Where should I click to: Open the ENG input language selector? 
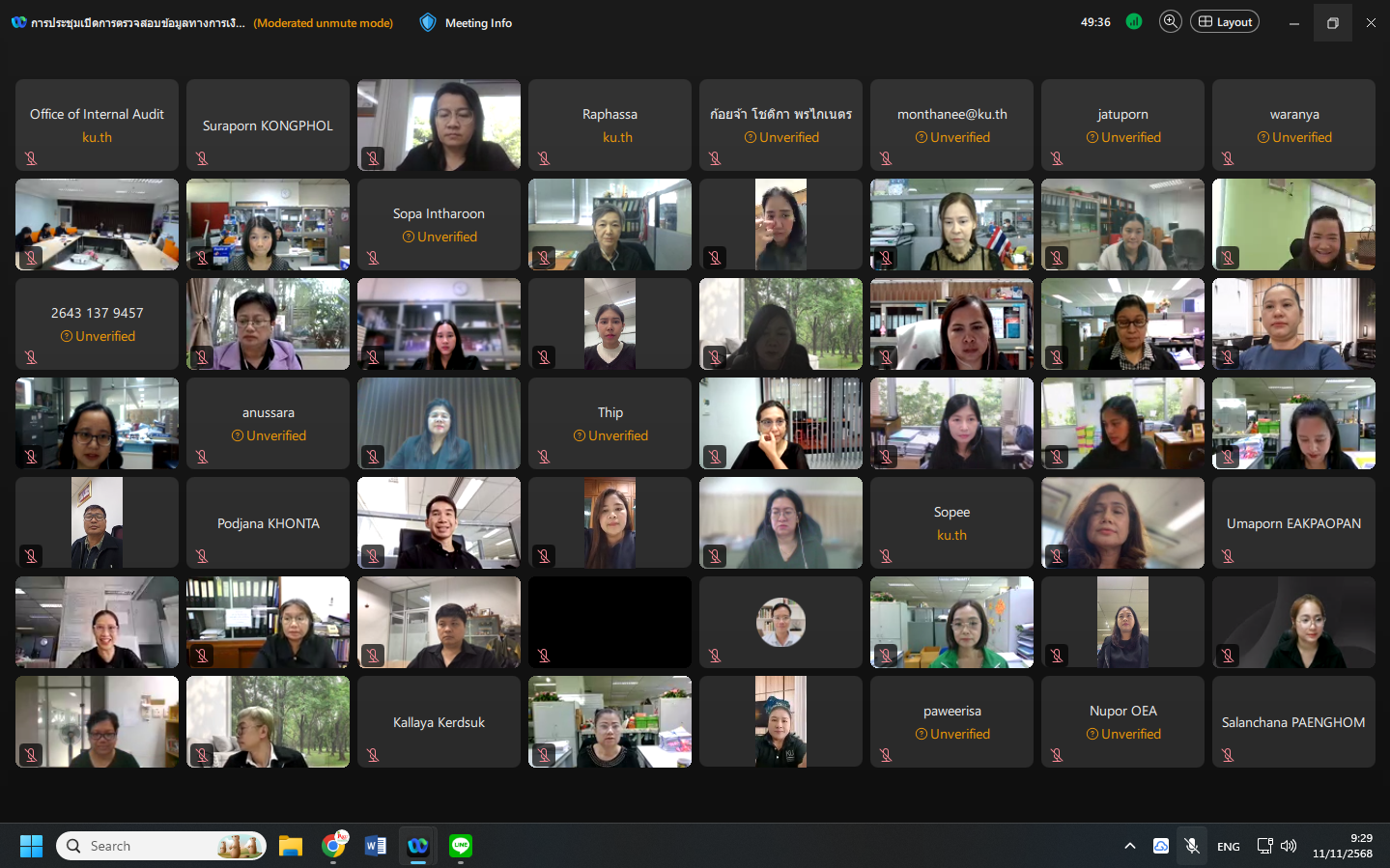point(1228,846)
